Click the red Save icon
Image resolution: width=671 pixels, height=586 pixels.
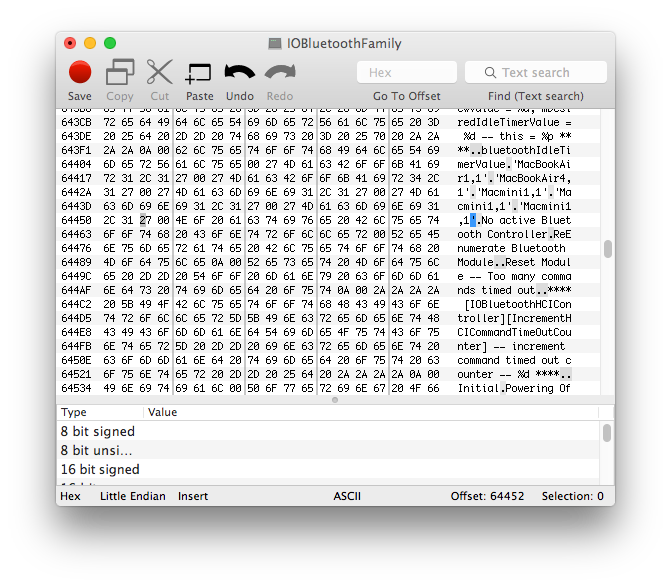point(80,72)
